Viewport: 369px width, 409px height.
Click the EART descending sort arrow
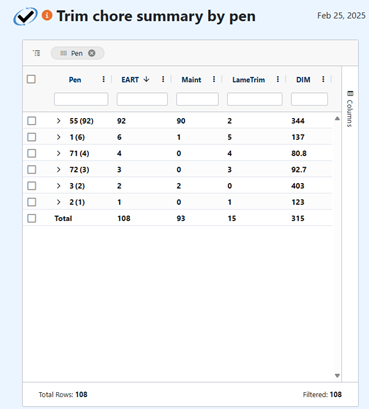146,79
